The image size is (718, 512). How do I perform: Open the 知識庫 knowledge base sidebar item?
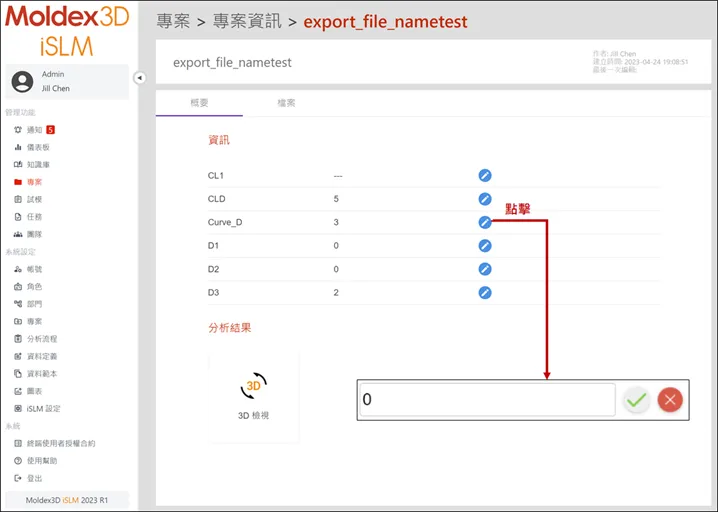pyautogui.click(x=32, y=165)
